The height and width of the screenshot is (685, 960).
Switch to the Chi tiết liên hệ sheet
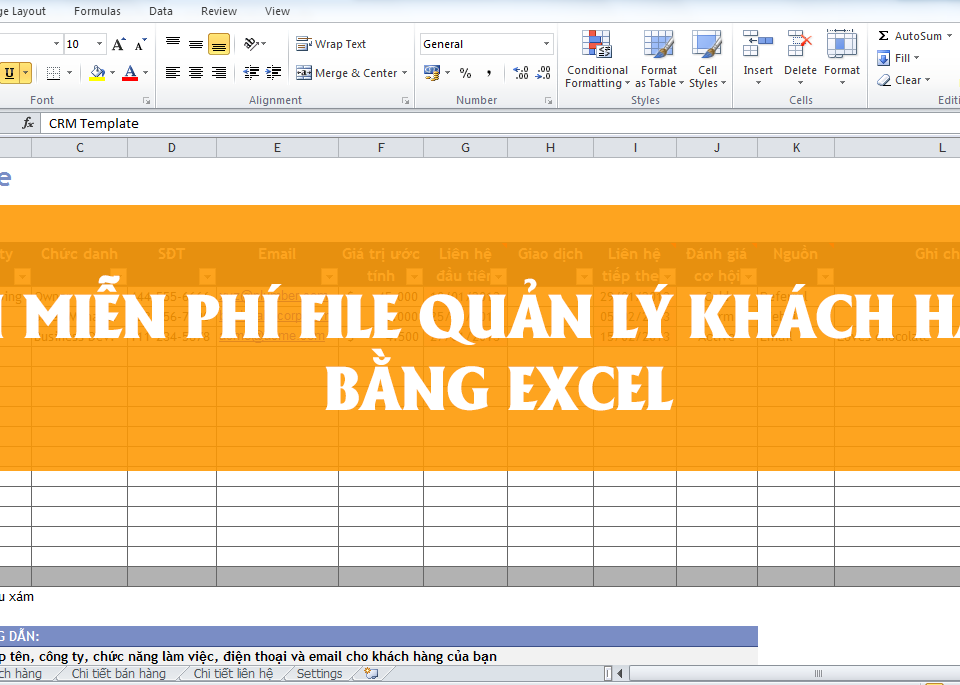pyautogui.click(x=233, y=673)
